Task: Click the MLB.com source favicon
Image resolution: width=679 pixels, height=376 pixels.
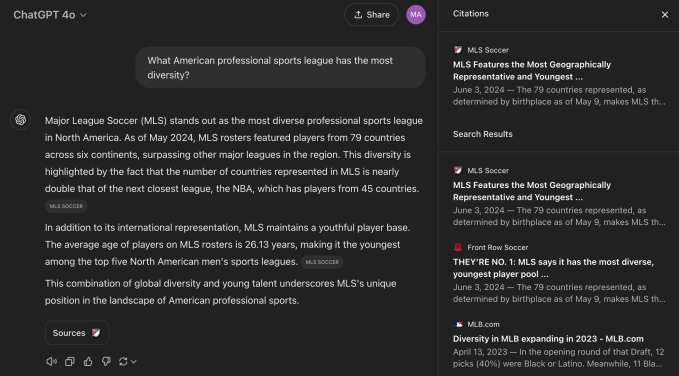Action: pyautogui.click(x=458, y=324)
